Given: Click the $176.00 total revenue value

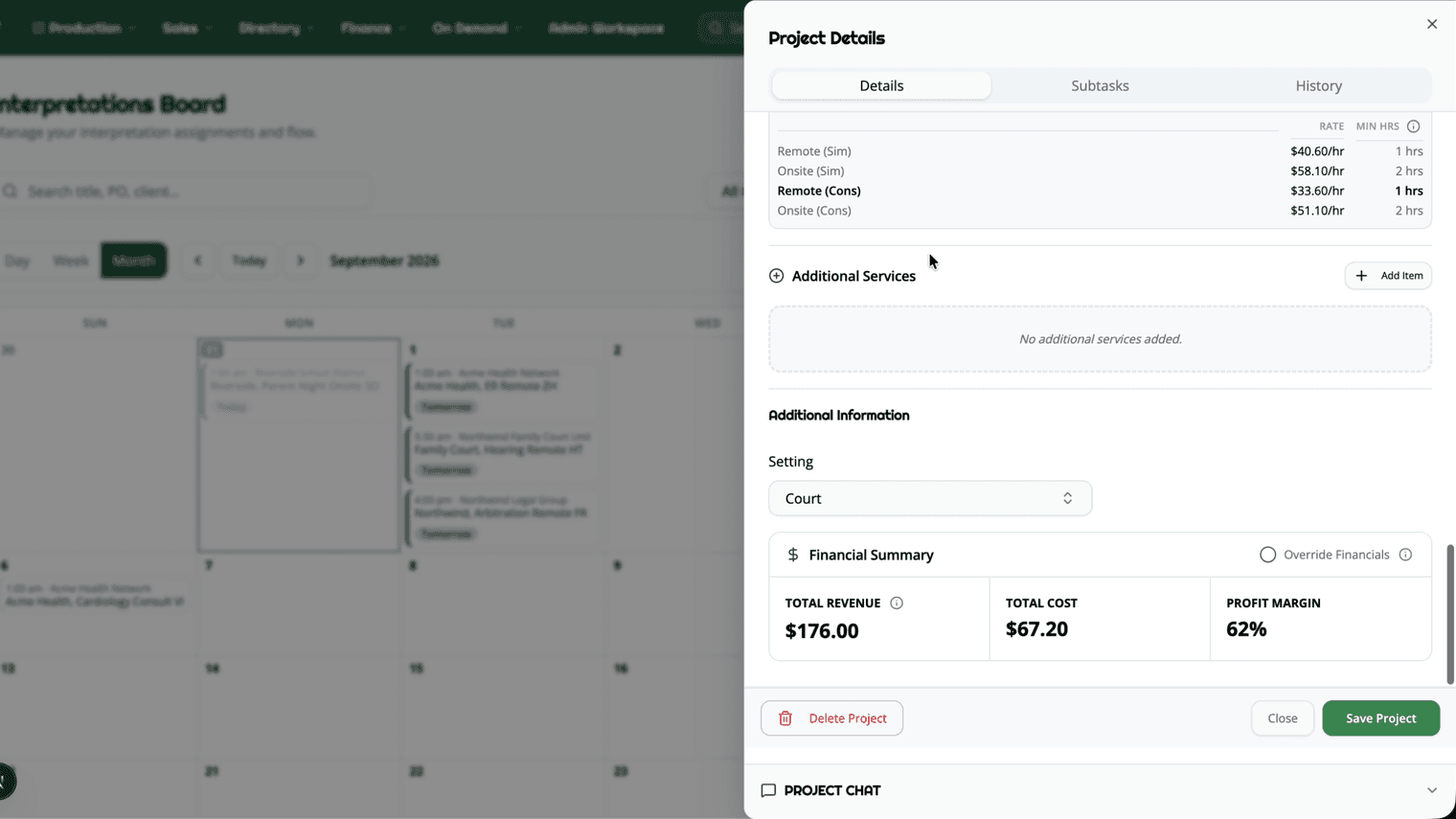Looking at the screenshot, I should (x=822, y=631).
